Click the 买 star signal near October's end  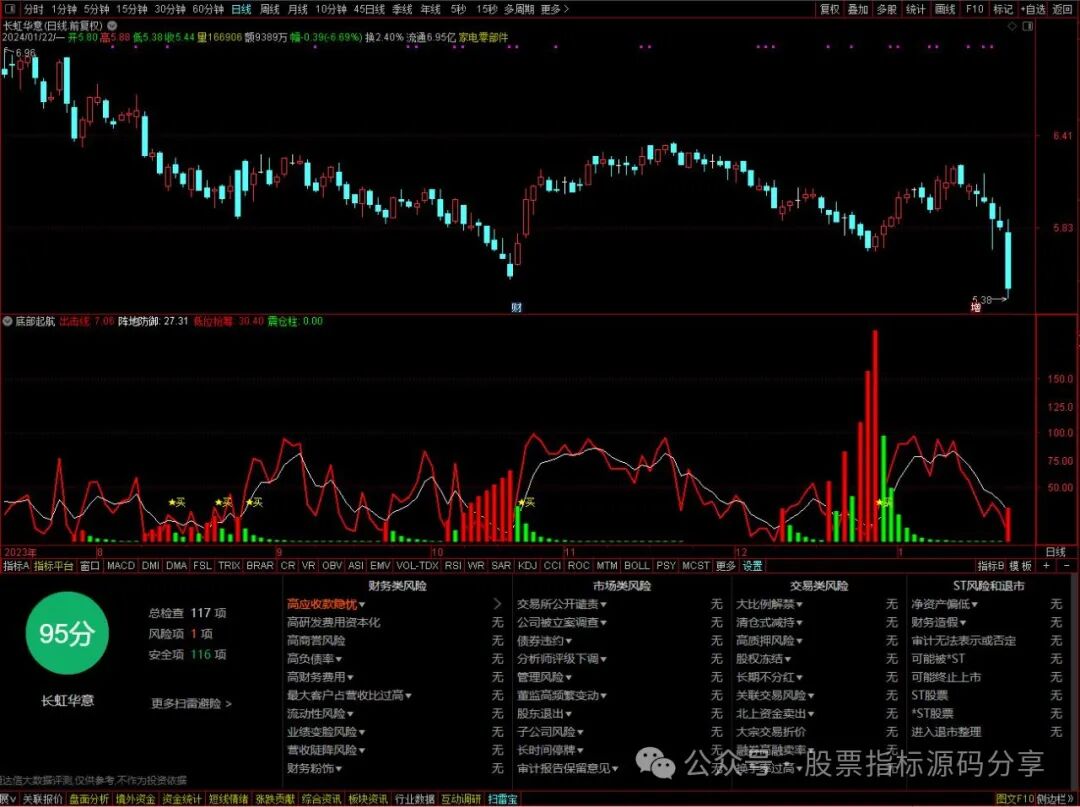[x=526, y=503]
